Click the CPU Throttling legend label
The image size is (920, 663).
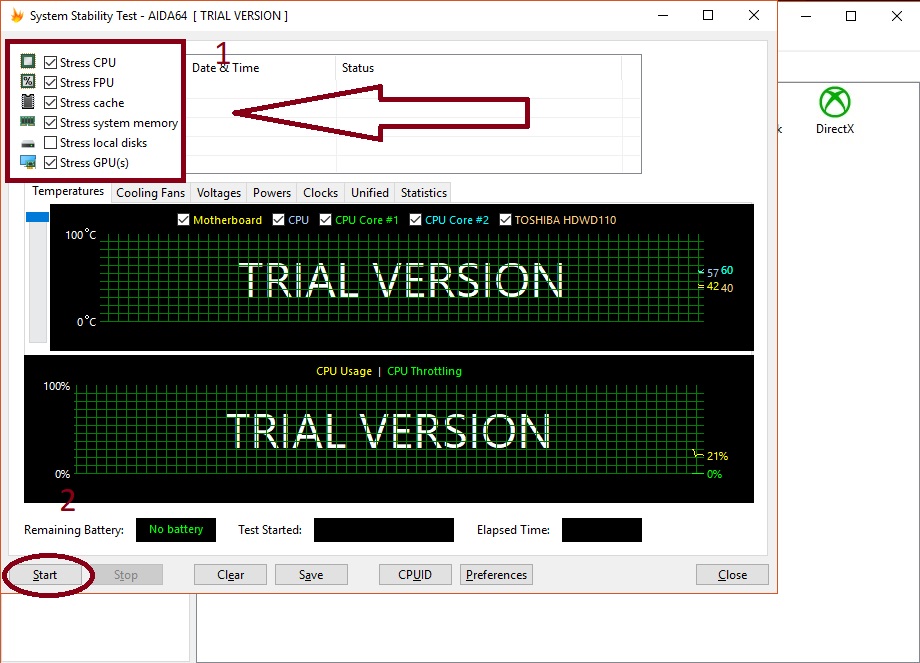[x=424, y=371]
